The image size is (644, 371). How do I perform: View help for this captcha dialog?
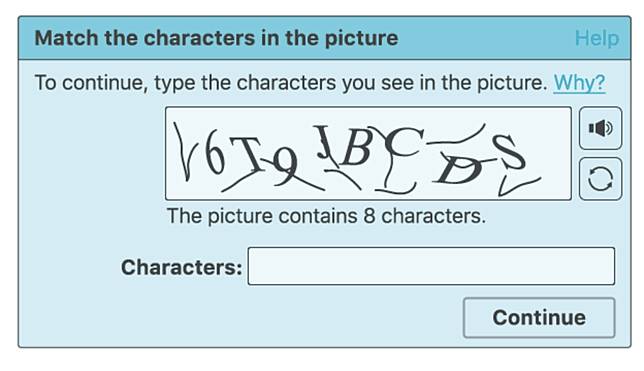pos(596,38)
